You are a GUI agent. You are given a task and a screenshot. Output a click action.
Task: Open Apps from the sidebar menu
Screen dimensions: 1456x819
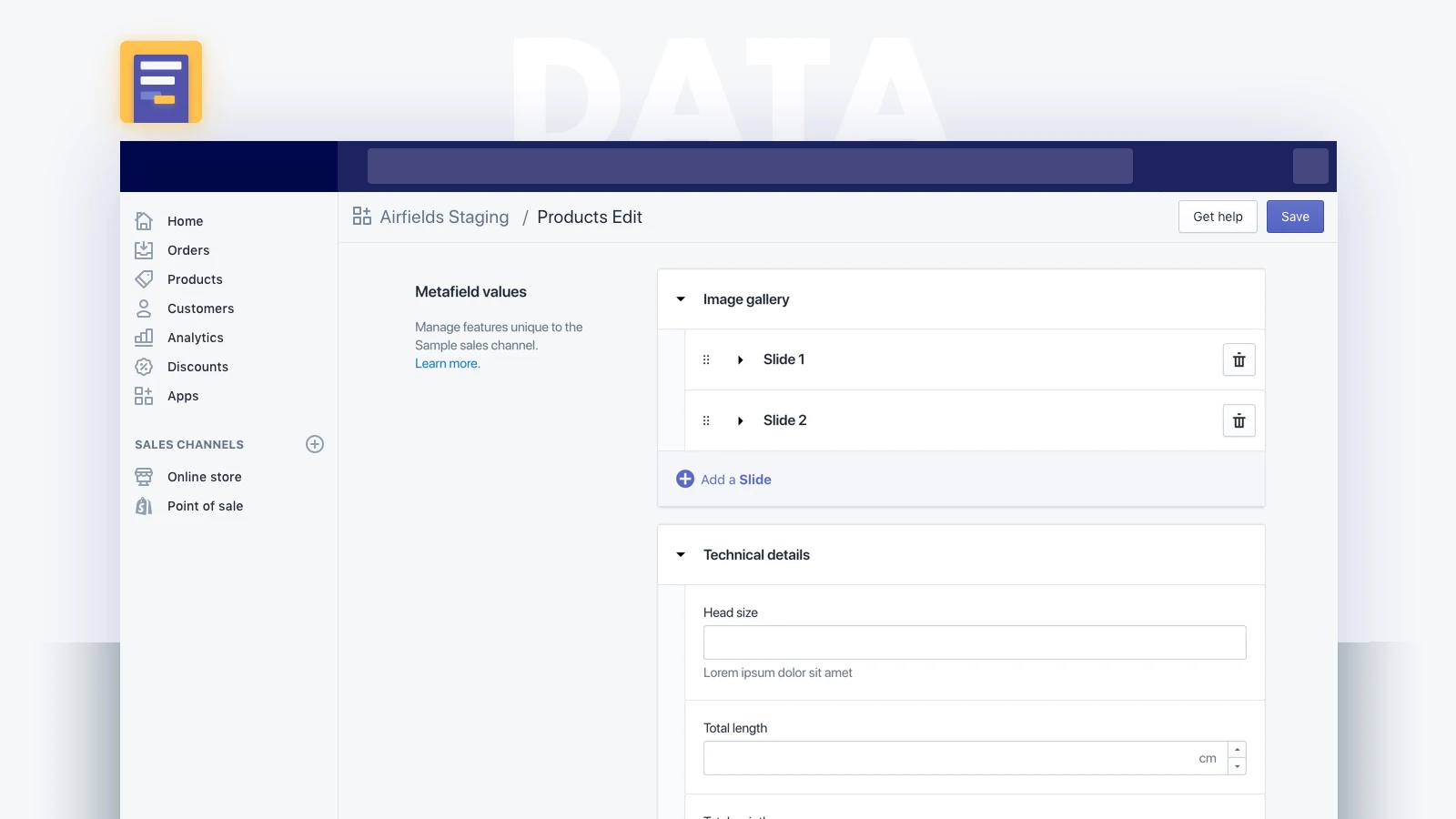[145, 396]
